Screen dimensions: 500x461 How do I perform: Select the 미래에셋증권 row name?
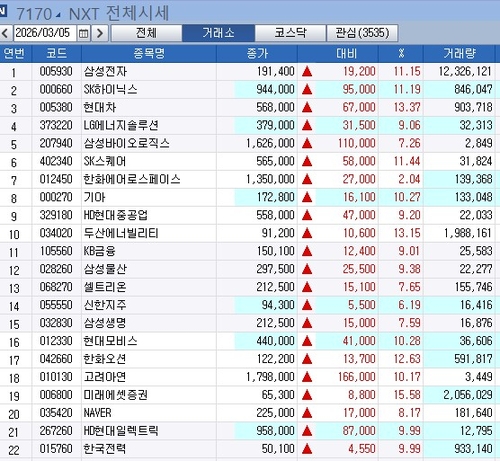pos(116,395)
